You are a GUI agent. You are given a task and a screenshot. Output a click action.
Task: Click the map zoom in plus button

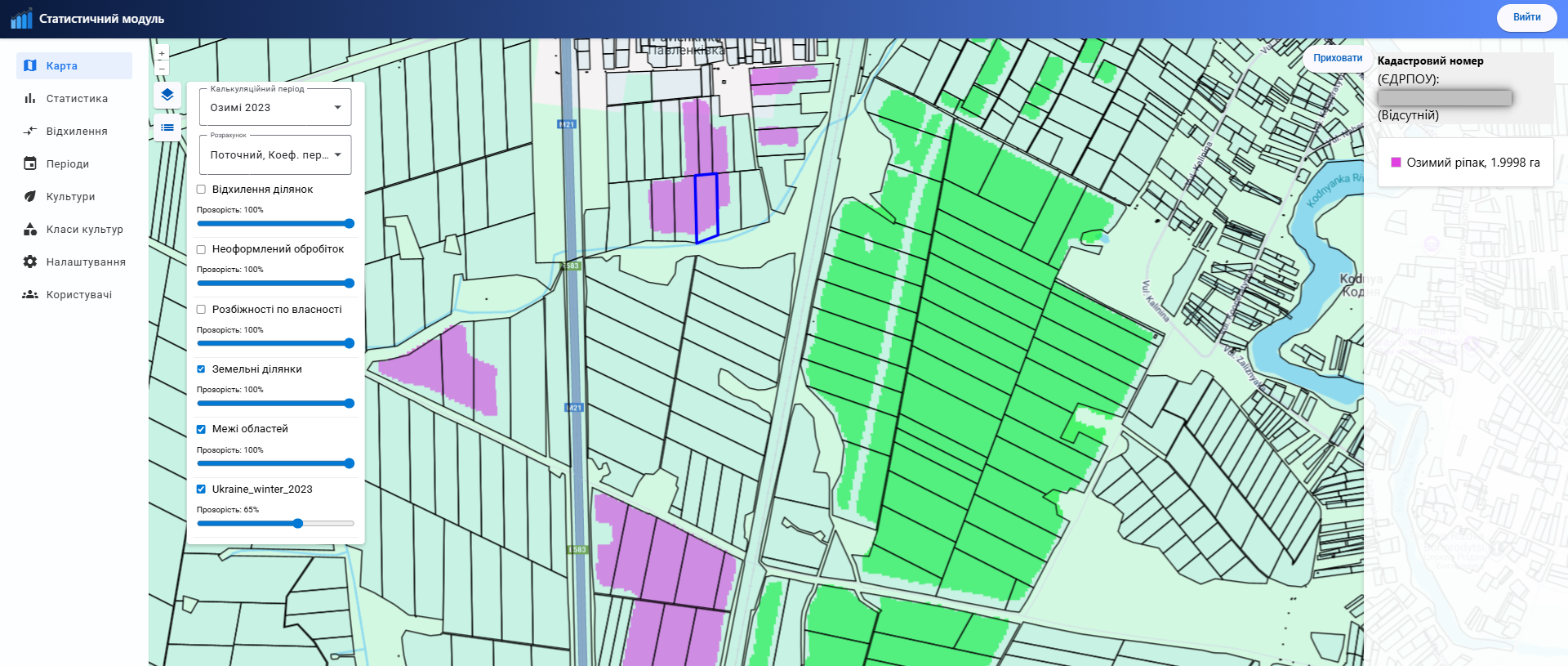(162, 53)
